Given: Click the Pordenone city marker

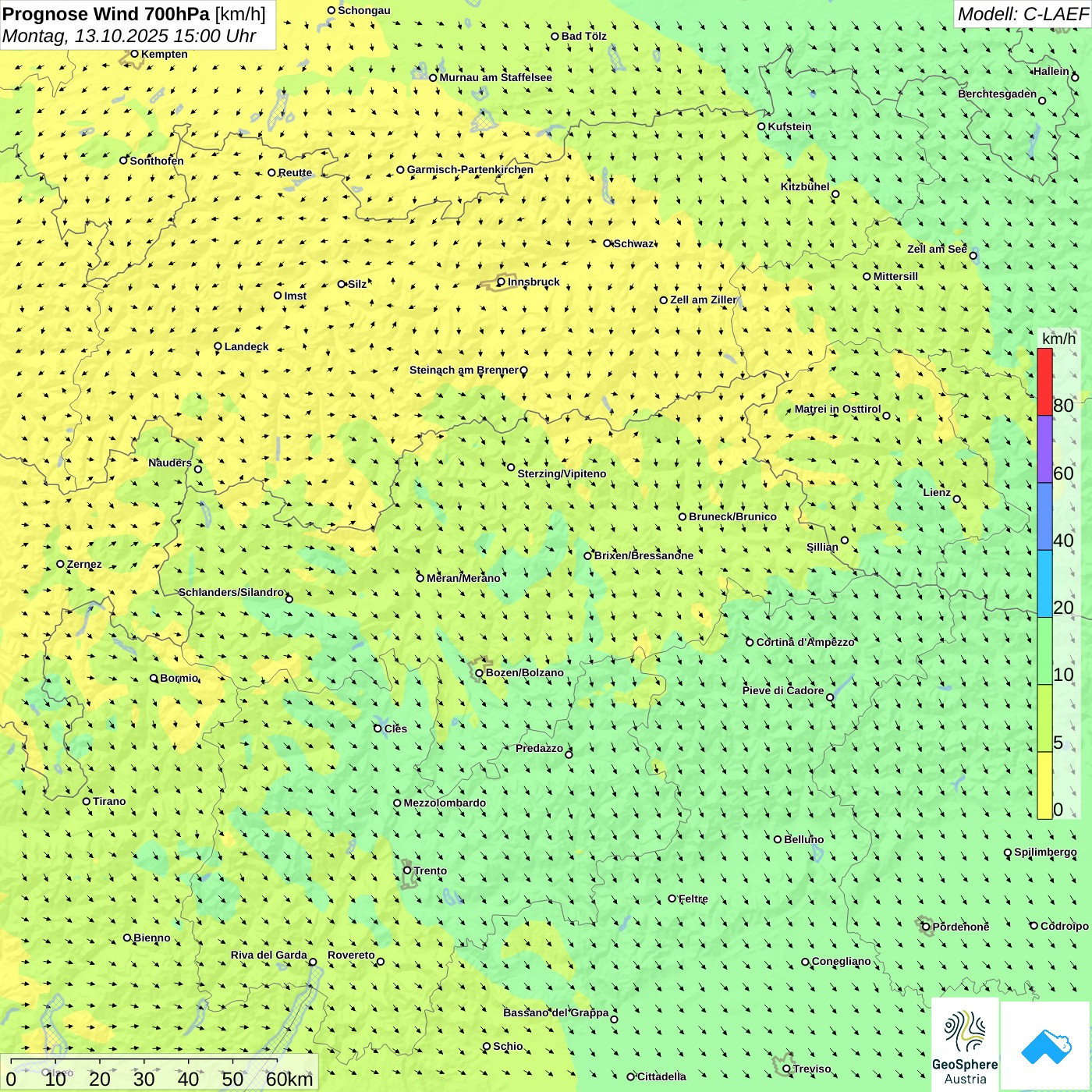Looking at the screenshot, I should tap(926, 927).
